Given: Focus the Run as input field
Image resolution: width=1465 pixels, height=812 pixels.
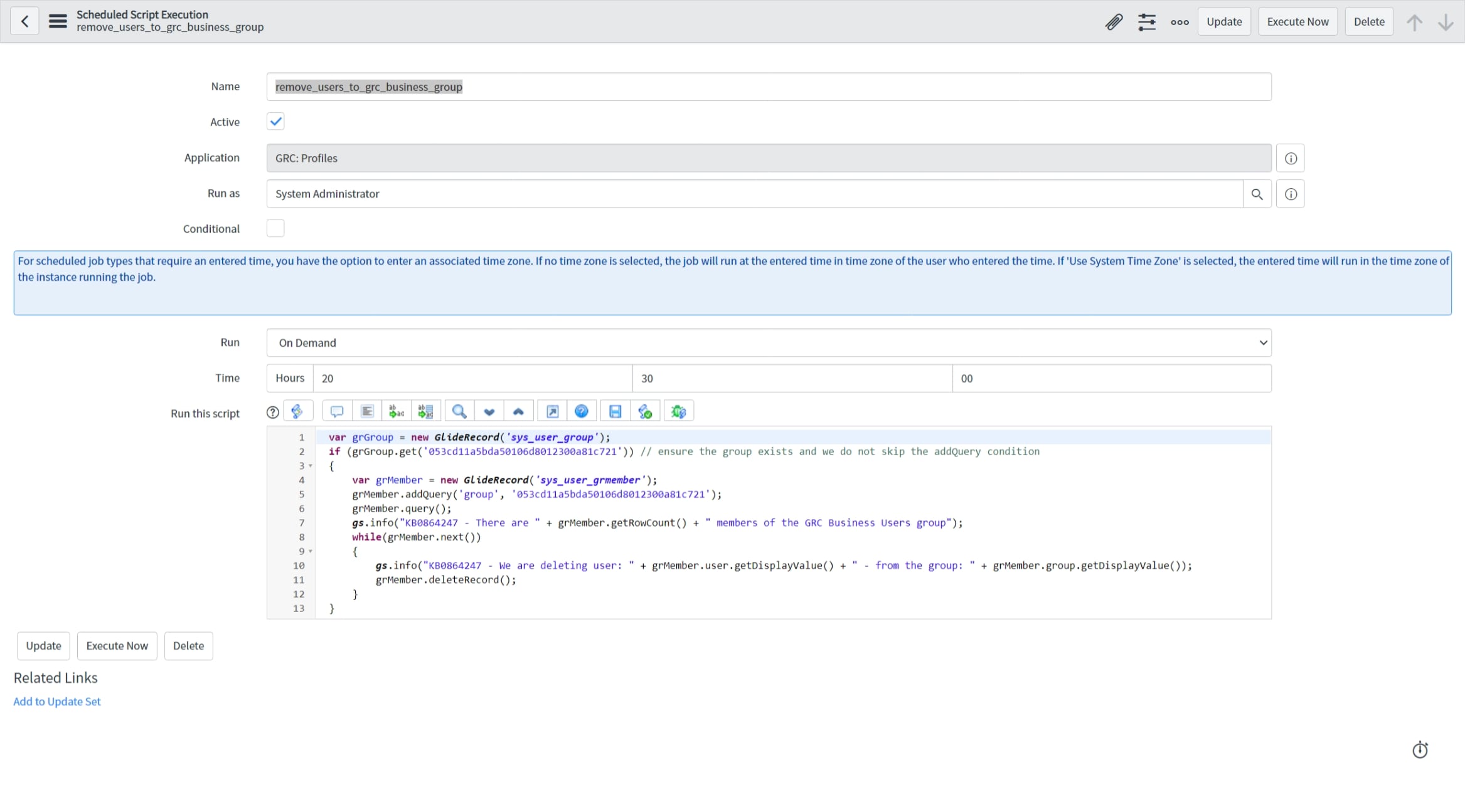Looking at the screenshot, I should (754, 194).
